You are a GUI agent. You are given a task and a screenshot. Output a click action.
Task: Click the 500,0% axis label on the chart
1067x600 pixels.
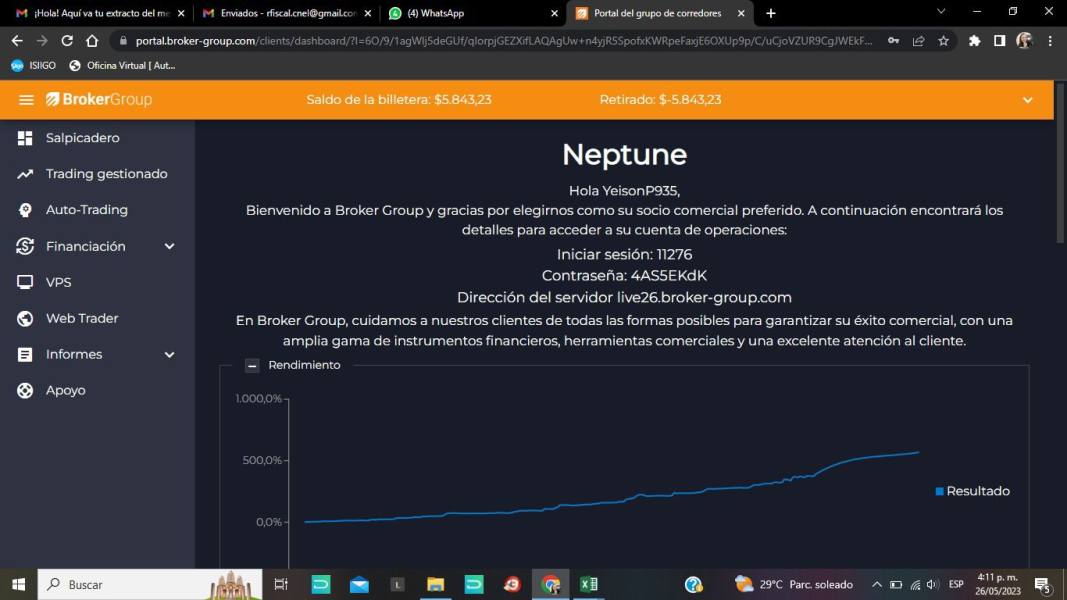pyautogui.click(x=262, y=461)
